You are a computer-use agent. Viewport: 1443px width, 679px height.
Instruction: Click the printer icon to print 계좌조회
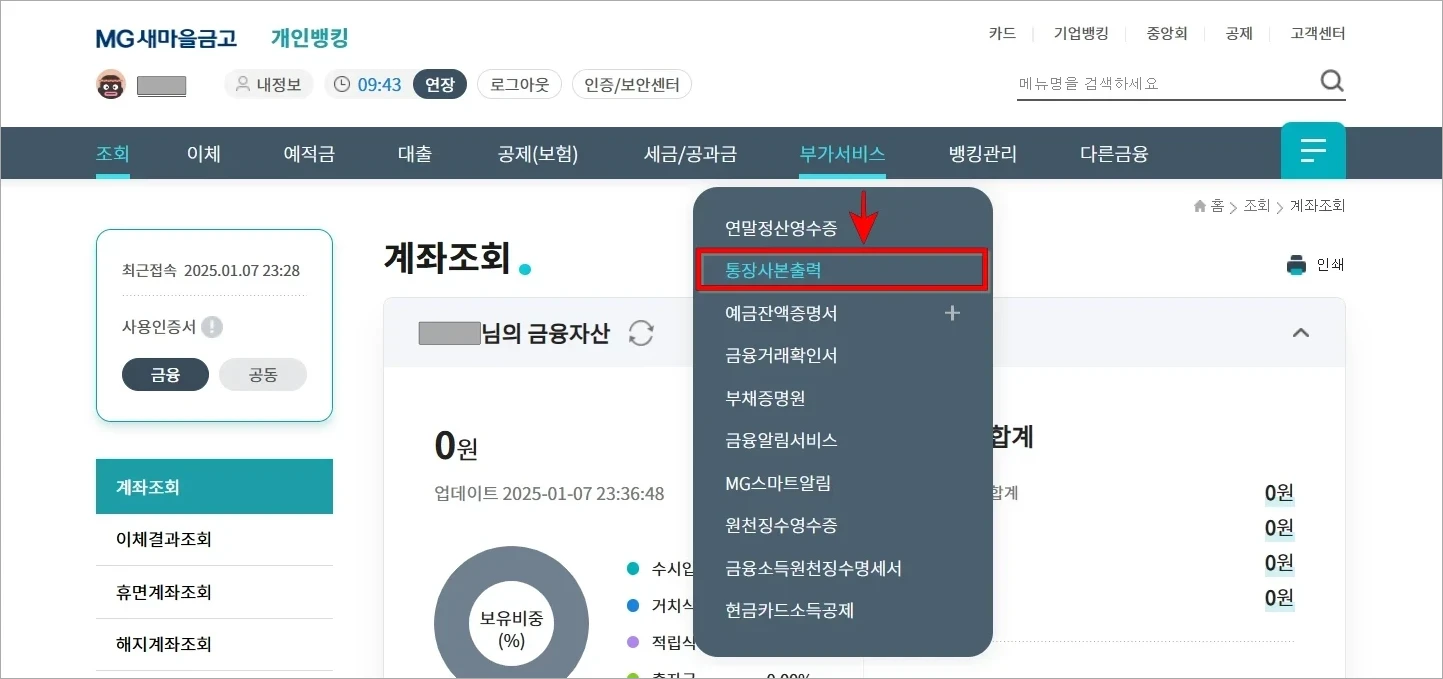(1296, 264)
